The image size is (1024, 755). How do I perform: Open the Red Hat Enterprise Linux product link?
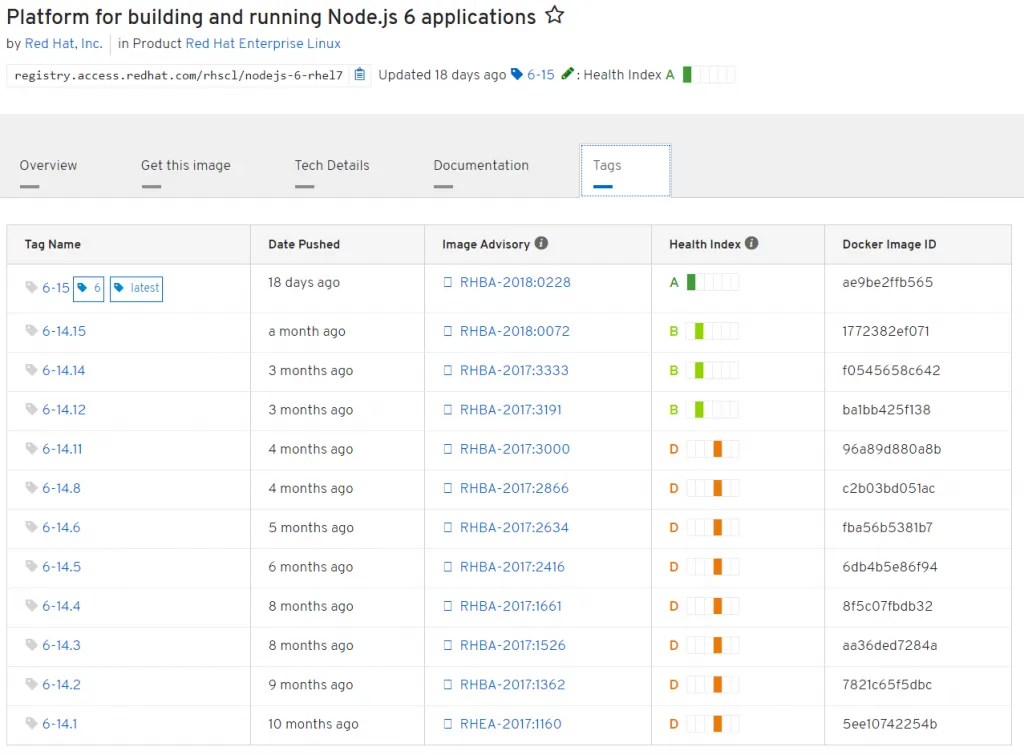pos(262,43)
